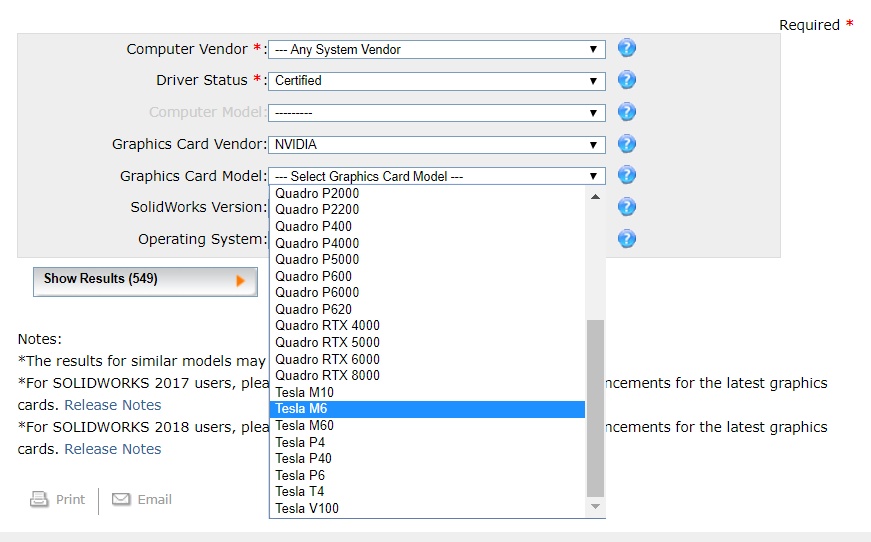The height and width of the screenshot is (542, 871).
Task: Pick Tesla V100 in the list
Action: (x=427, y=508)
